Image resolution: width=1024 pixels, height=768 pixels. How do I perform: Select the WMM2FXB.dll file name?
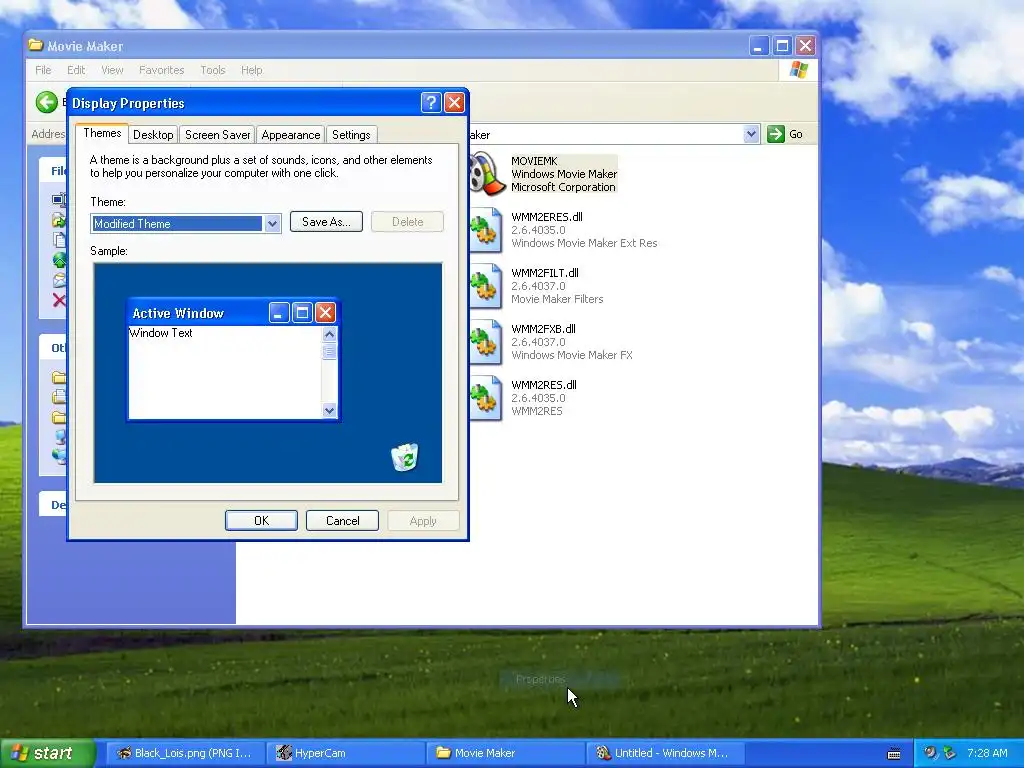click(543, 329)
